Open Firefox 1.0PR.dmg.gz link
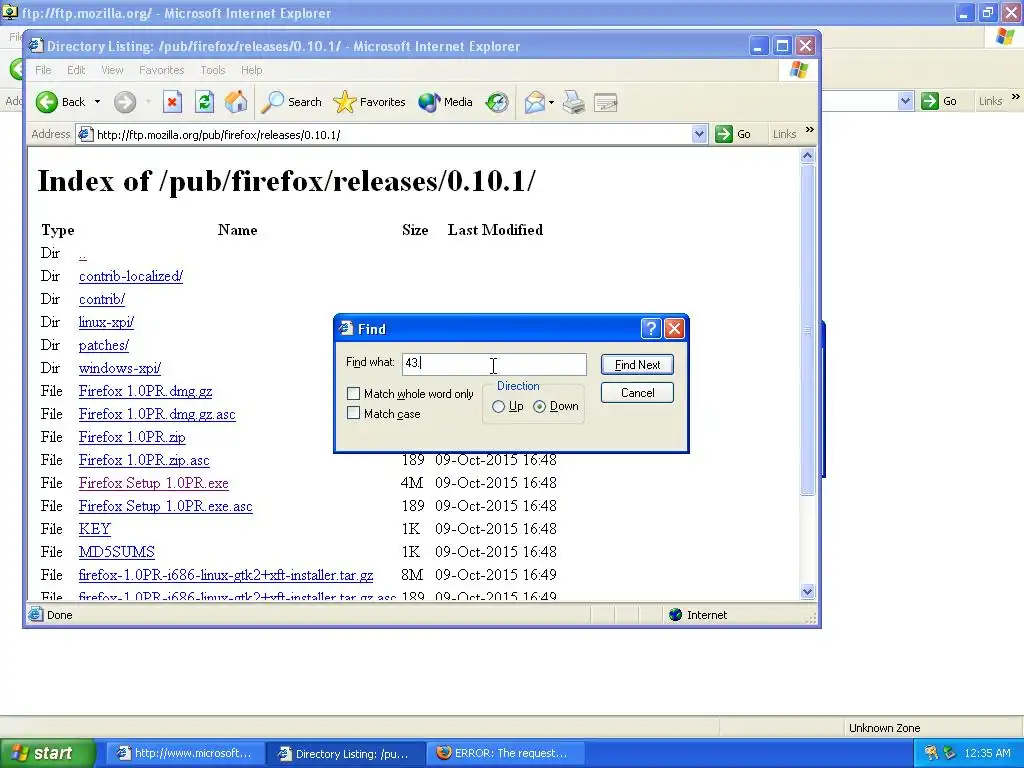Screen dimensions: 1024x768 (145, 391)
